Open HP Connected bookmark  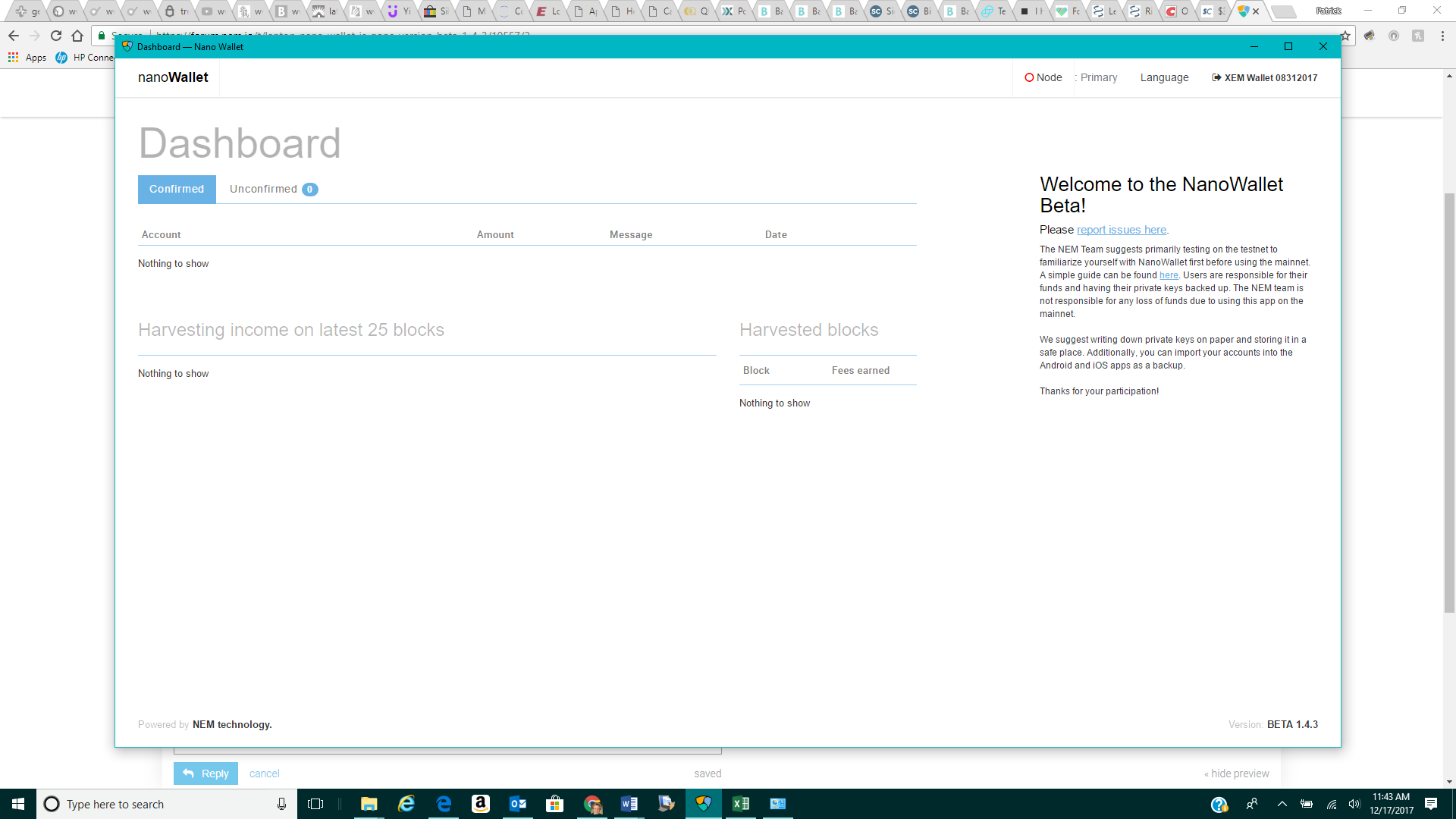pyautogui.click(x=85, y=58)
